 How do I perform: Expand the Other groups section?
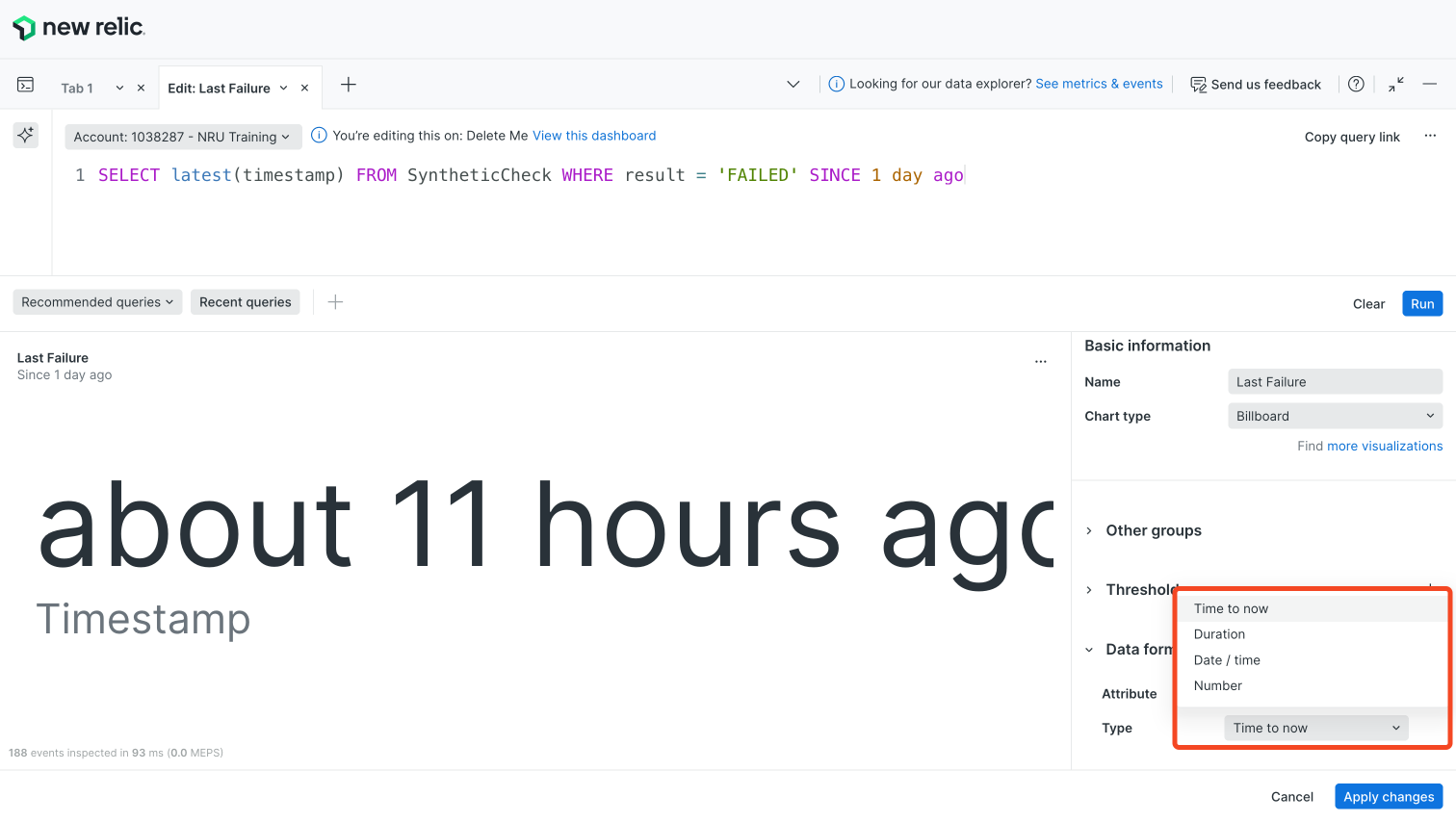point(1153,530)
